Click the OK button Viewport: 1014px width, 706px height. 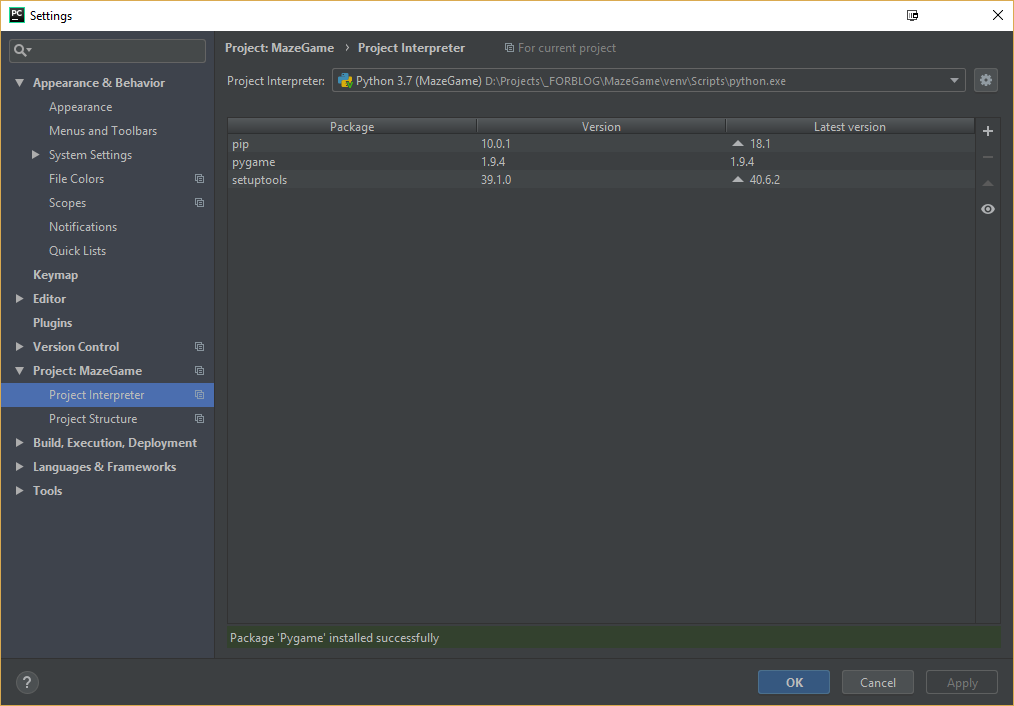793,683
